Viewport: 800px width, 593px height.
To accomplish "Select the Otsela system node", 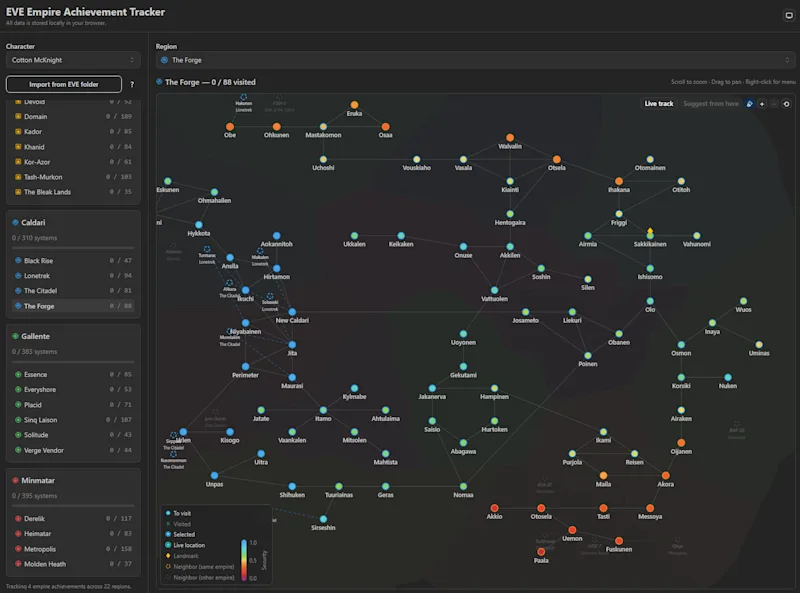I will 557,159.
